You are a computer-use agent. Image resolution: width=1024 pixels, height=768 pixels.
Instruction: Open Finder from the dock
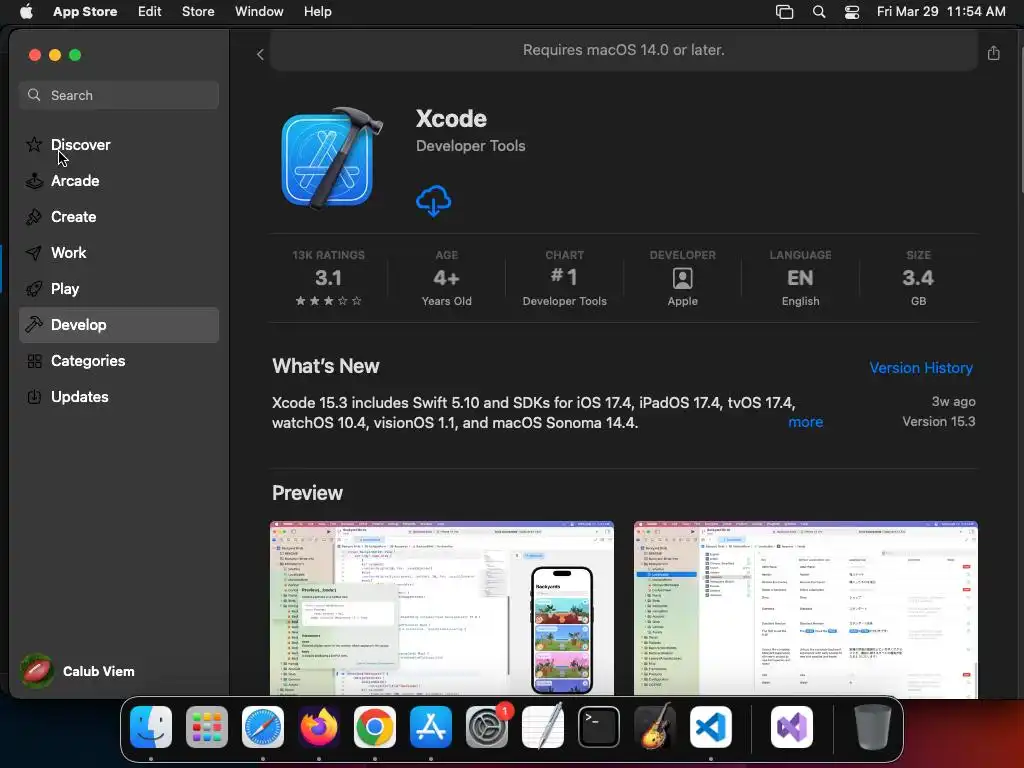pyautogui.click(x=151, y=727)
